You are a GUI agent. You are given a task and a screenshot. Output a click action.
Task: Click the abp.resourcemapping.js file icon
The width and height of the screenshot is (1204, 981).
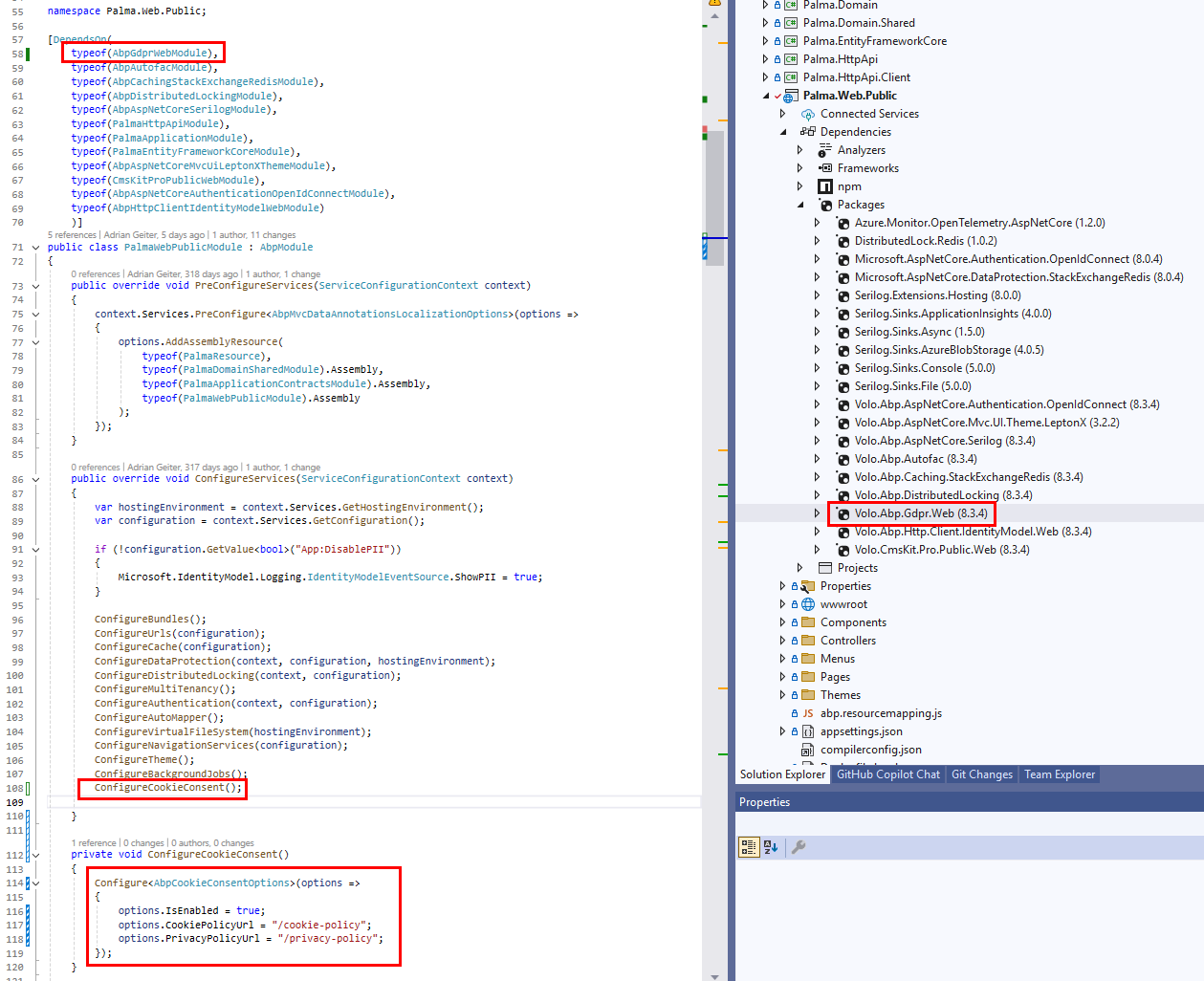pos(808,713)
